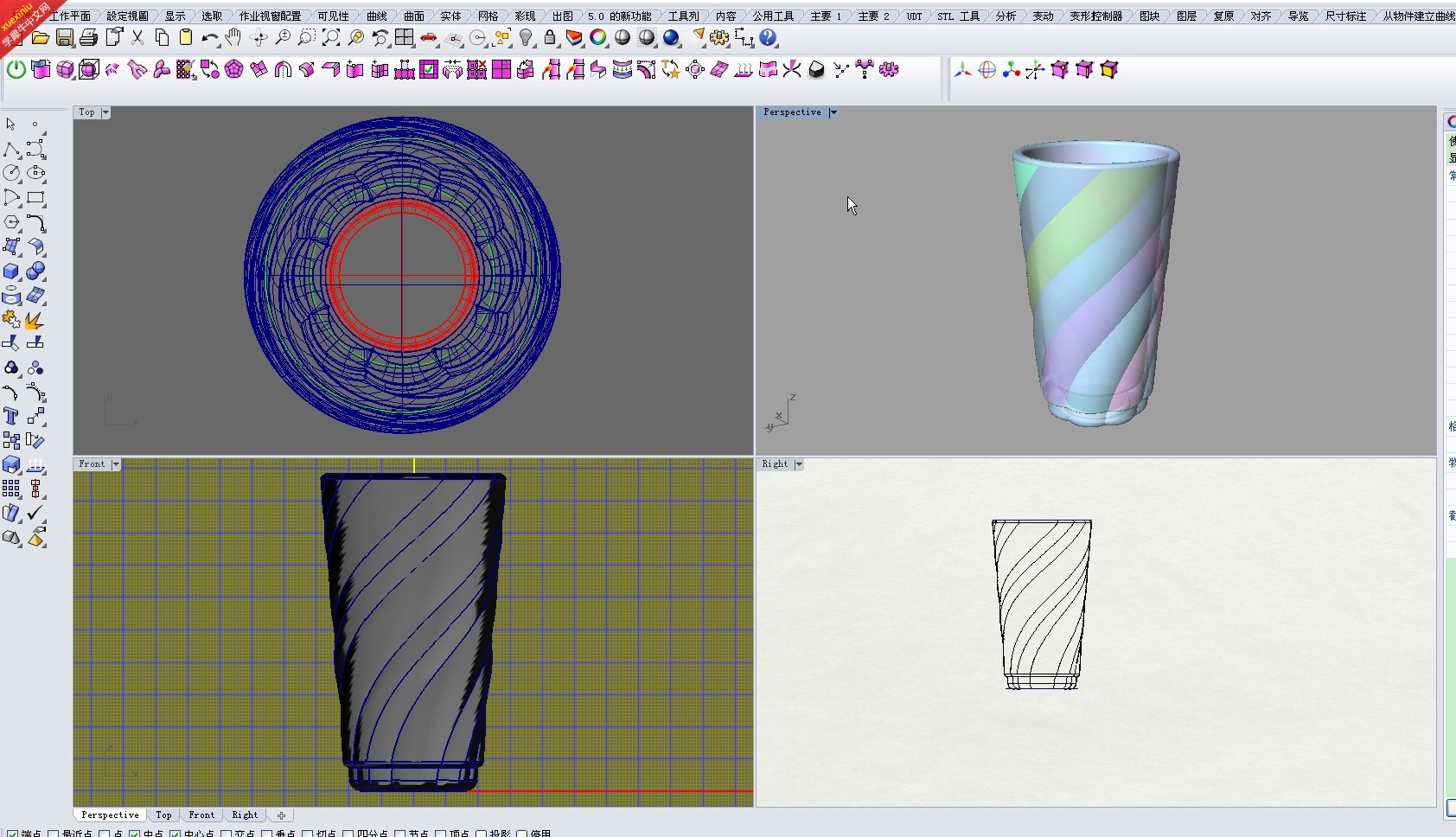Select the bottom Front viewport tab
Image resolution: width=1456 pixels, height=837 pixels.
point(201,815)
